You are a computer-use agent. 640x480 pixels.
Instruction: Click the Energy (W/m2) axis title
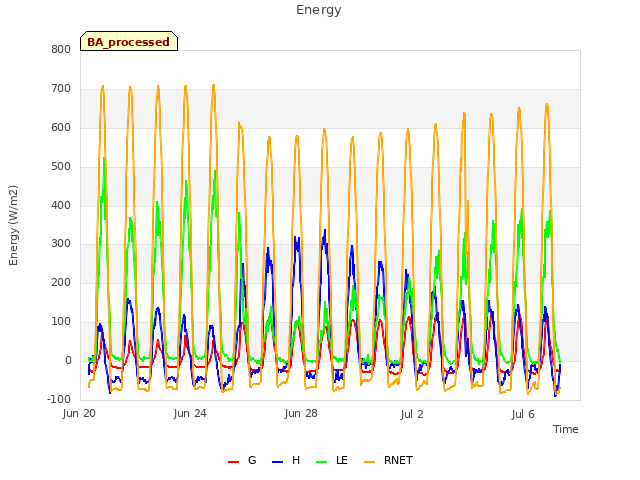13,225
